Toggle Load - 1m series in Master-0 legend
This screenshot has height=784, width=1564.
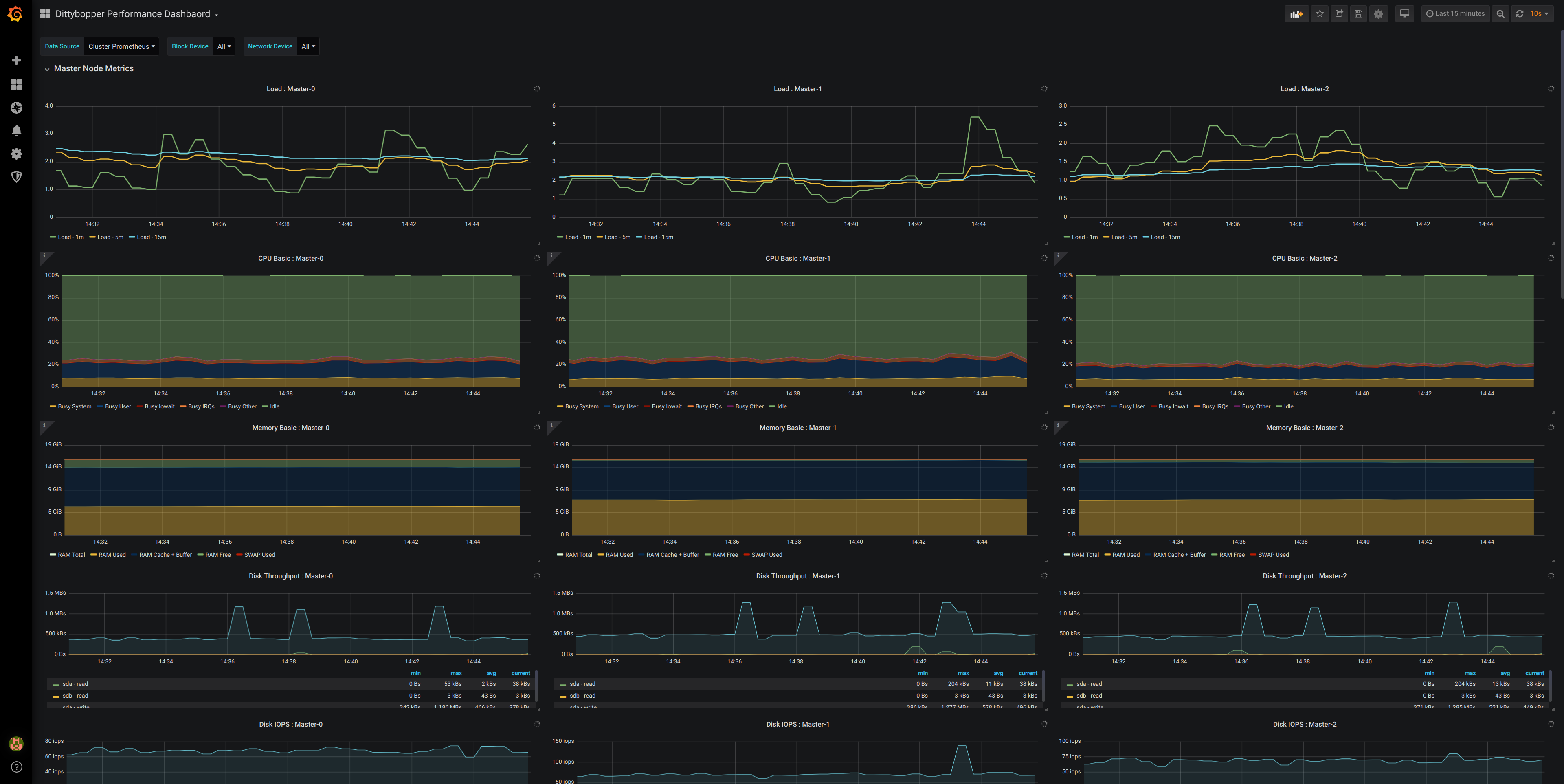[70, 237]
